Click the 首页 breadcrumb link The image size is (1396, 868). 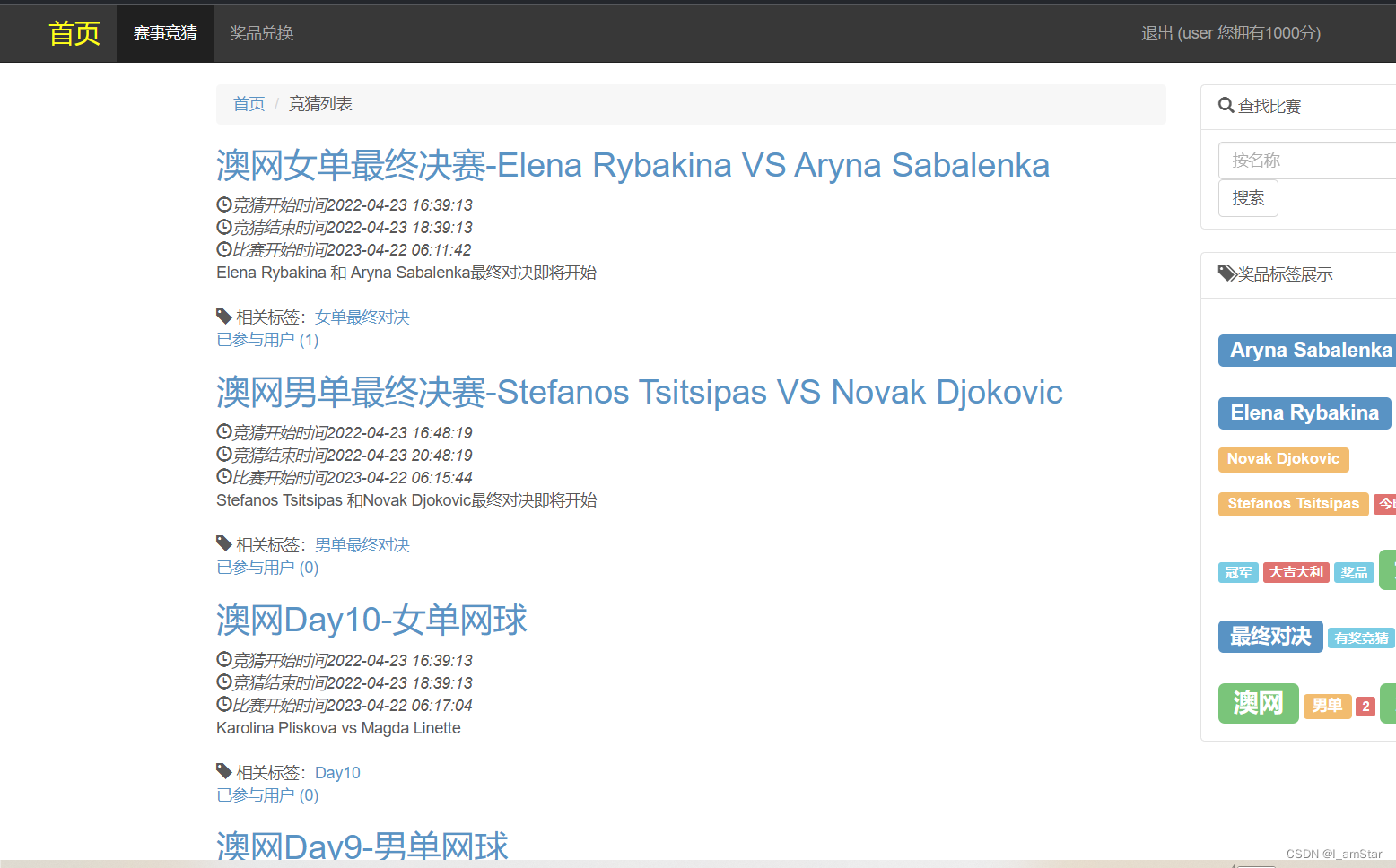click(x=249, y=104)
